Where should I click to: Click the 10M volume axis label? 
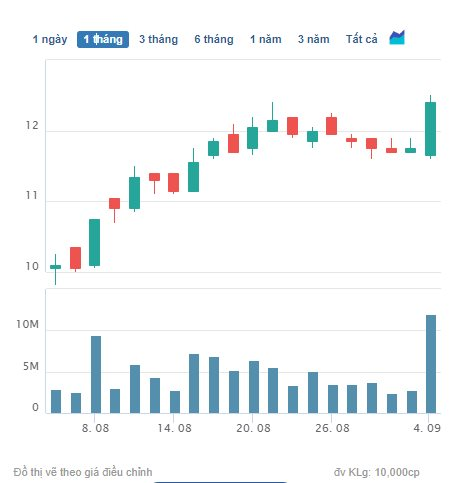[28, 324]
